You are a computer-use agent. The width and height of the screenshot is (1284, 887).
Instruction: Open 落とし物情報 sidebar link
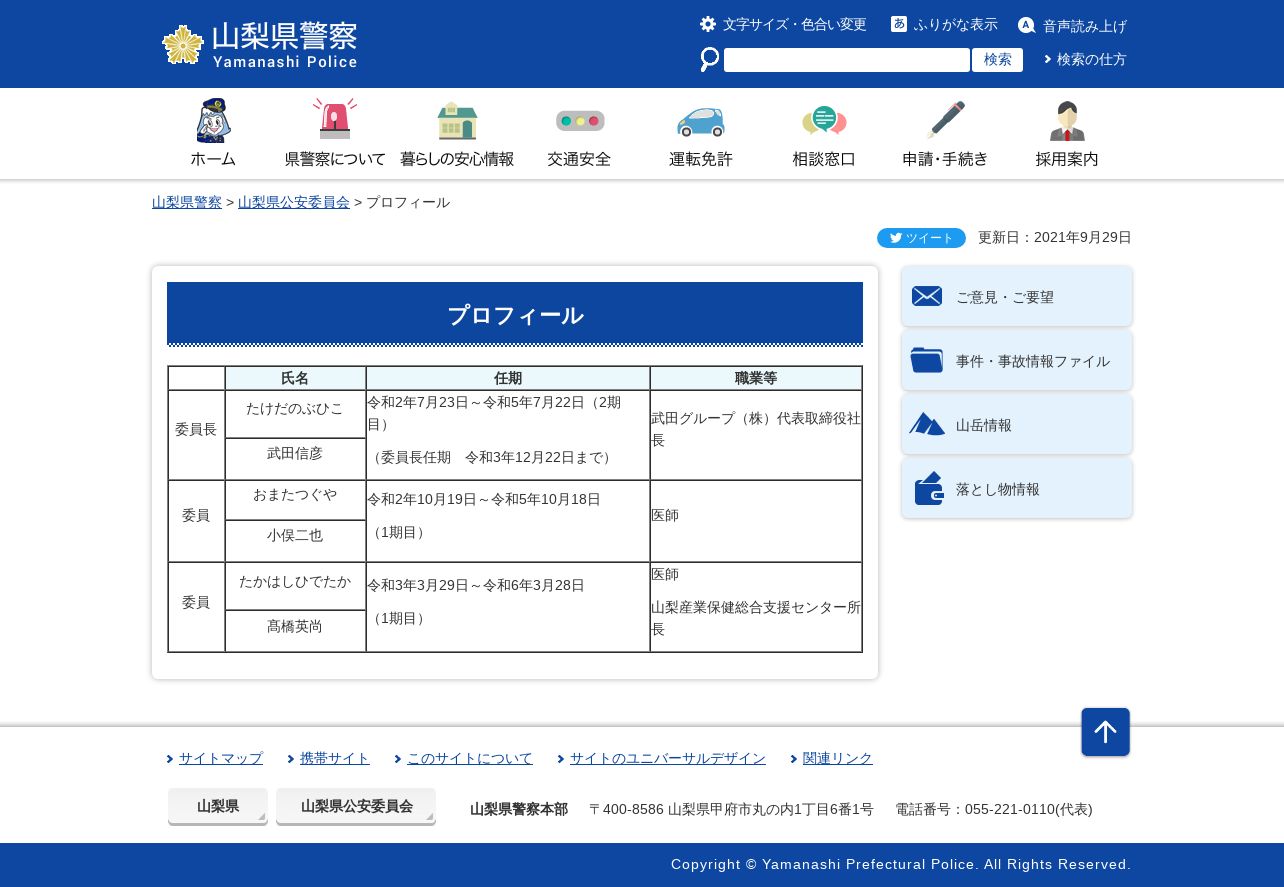coord(1017,488)
